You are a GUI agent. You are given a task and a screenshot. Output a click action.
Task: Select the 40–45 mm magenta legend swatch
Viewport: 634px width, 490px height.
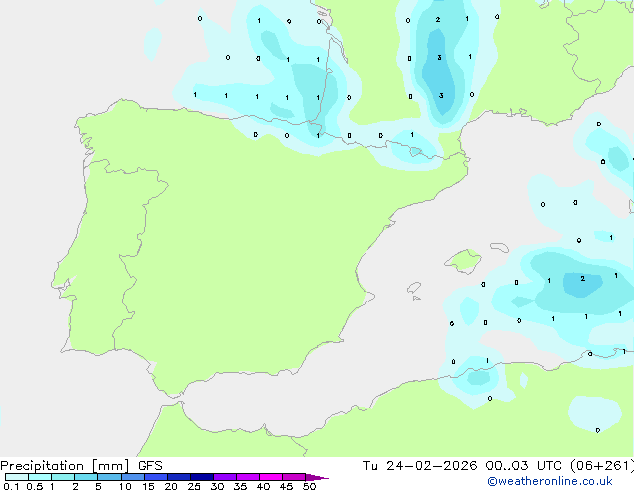(x=271, y=477)
